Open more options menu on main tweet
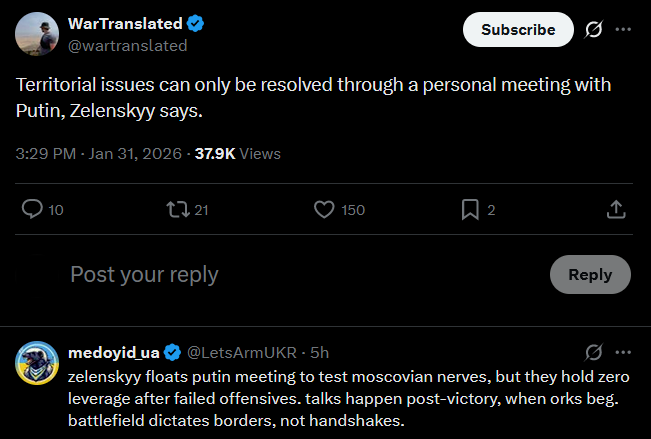651x439 pixels. [x=623, y=30]
